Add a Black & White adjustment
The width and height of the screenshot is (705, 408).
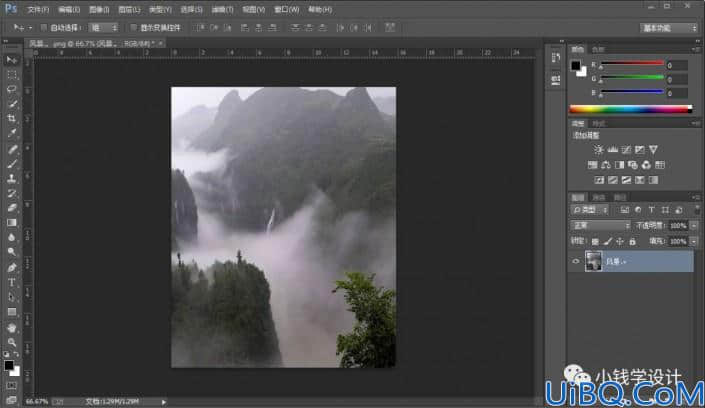point(620,165)
